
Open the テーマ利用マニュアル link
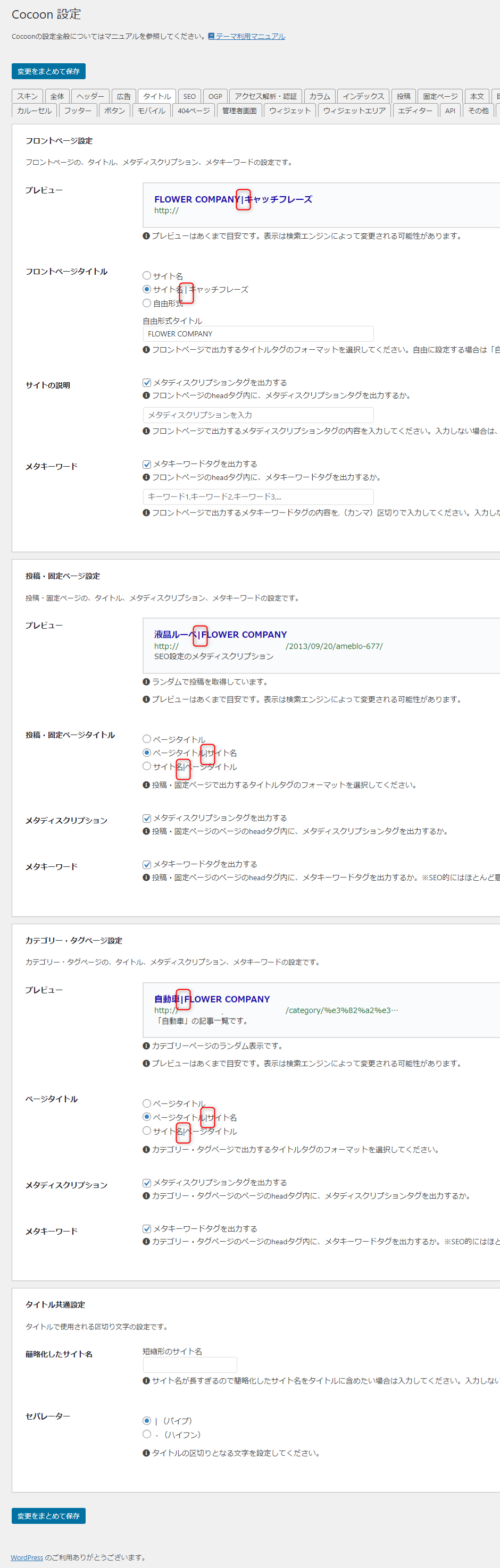[x=249, y=37]
